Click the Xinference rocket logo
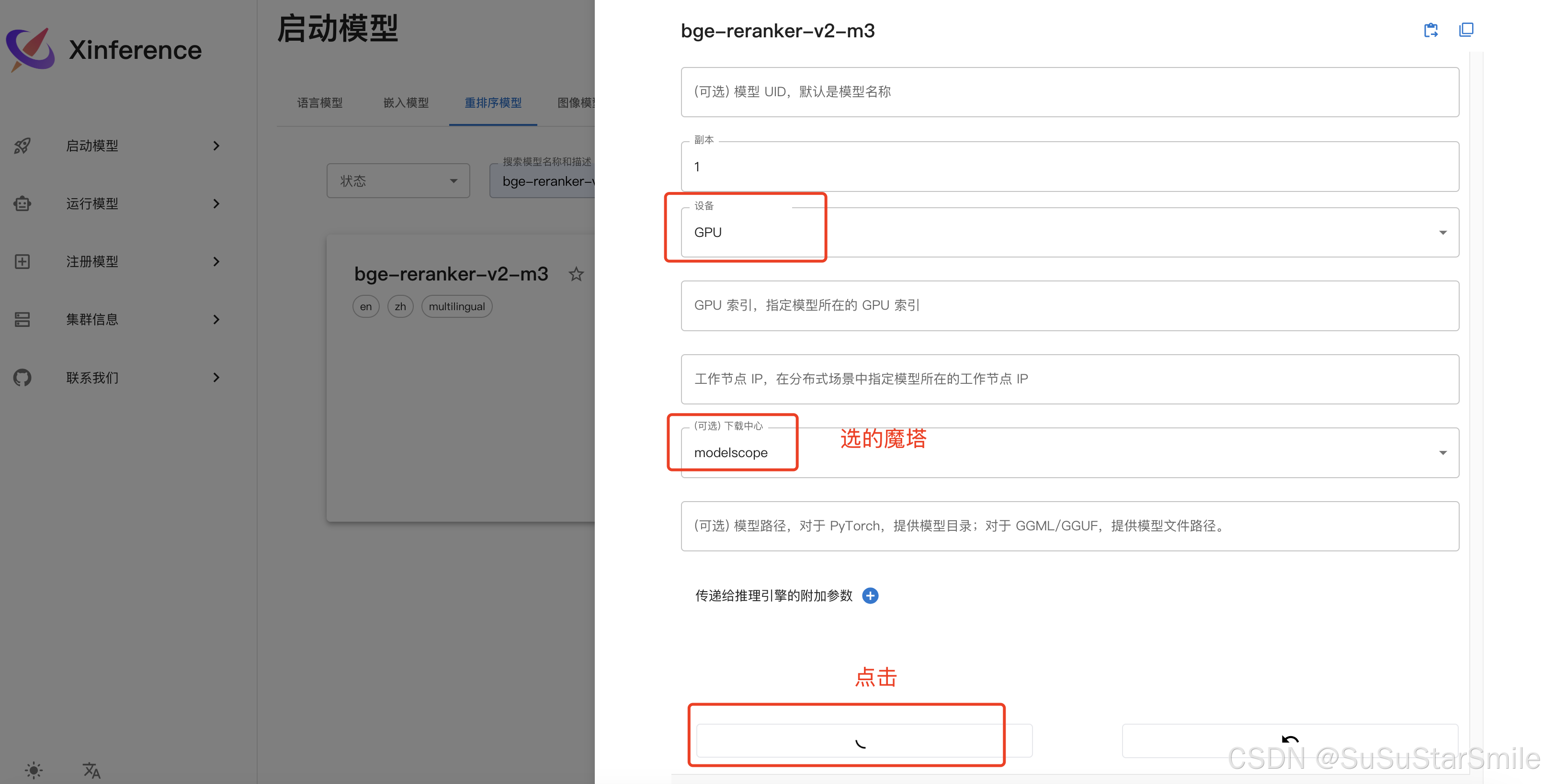The height and width of the screenshot is (784, 1543). [31, 49]
